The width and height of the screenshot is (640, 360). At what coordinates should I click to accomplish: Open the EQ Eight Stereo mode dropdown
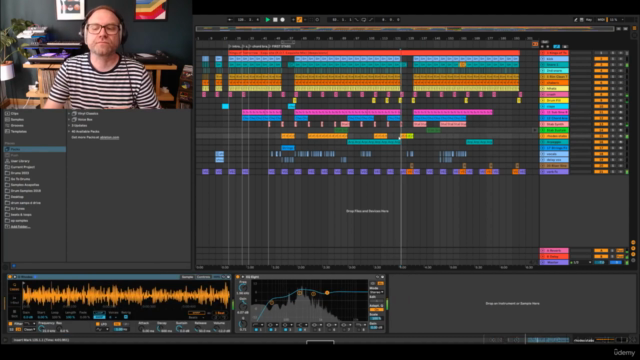click(377, 292)
